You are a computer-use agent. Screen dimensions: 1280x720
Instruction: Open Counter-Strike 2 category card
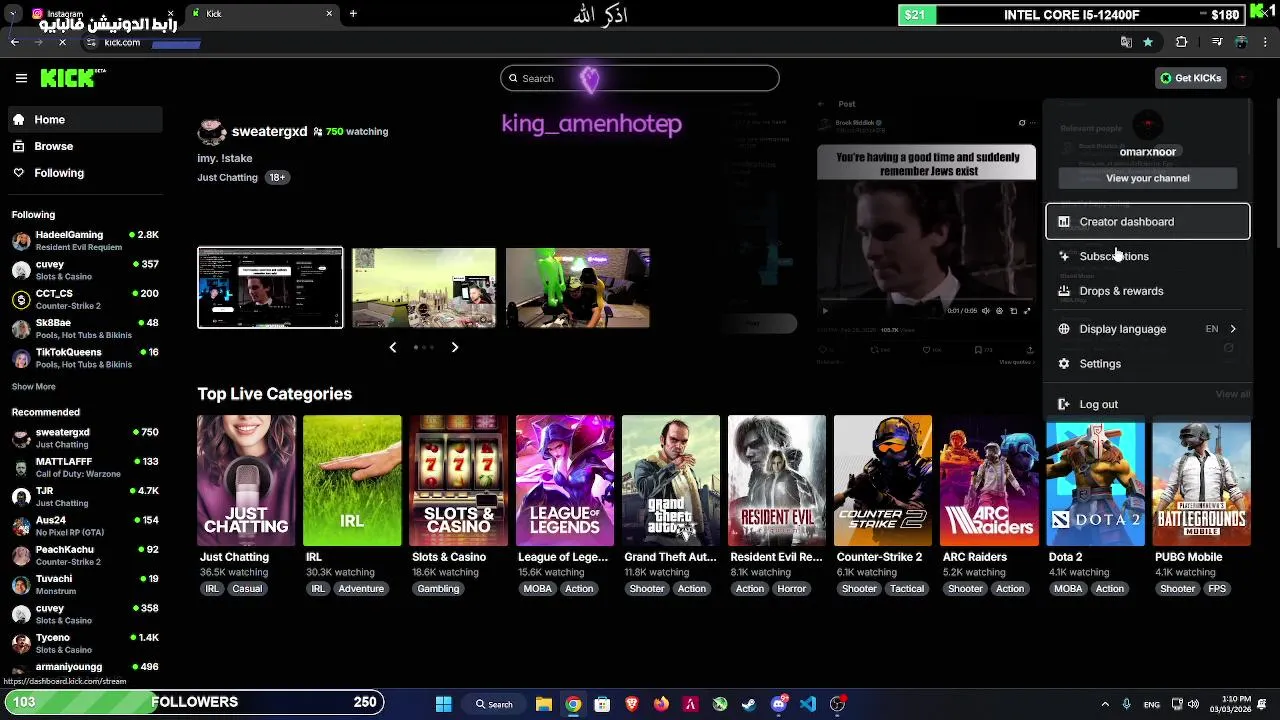(882, 481)
